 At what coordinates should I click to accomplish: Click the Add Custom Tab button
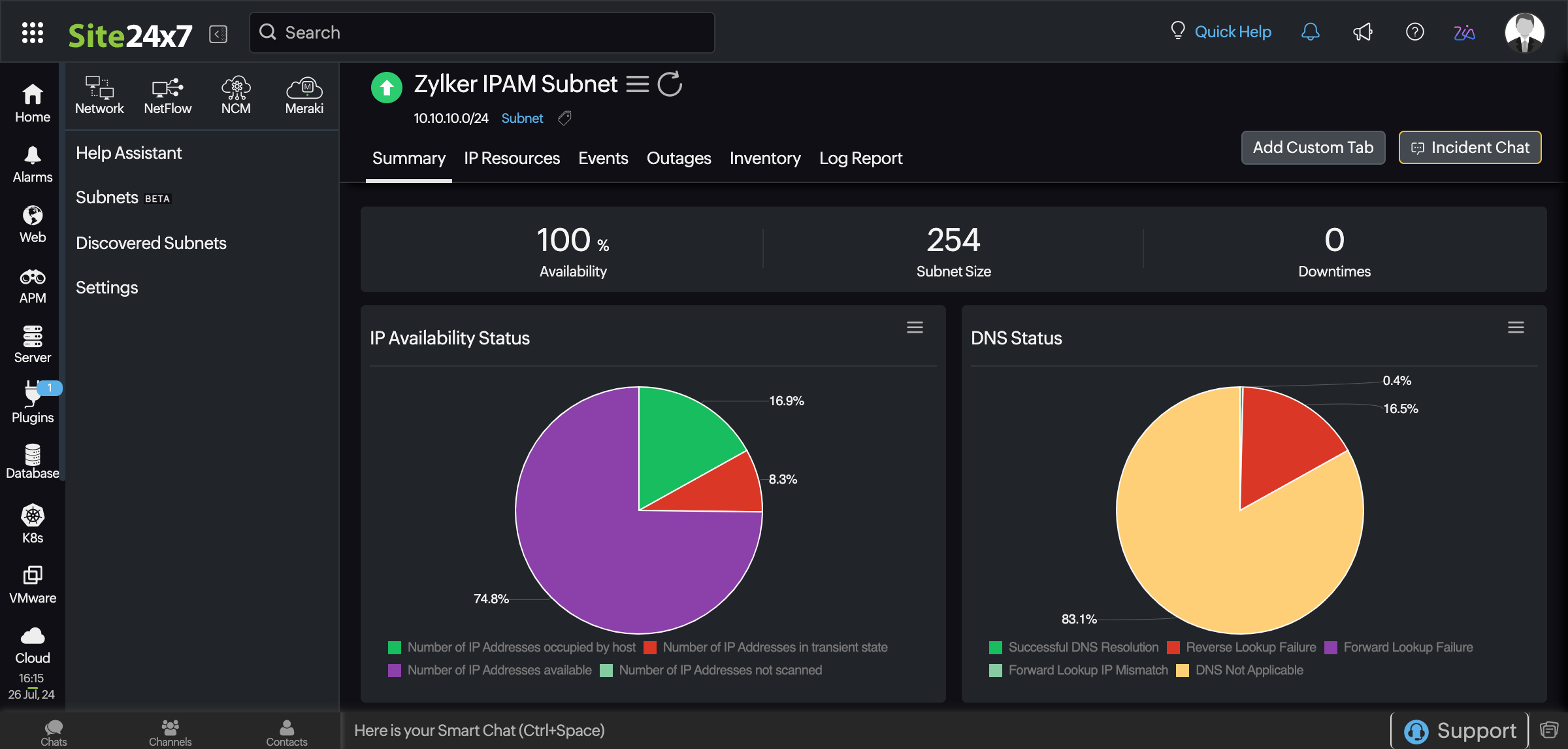tap(1313, 147)
